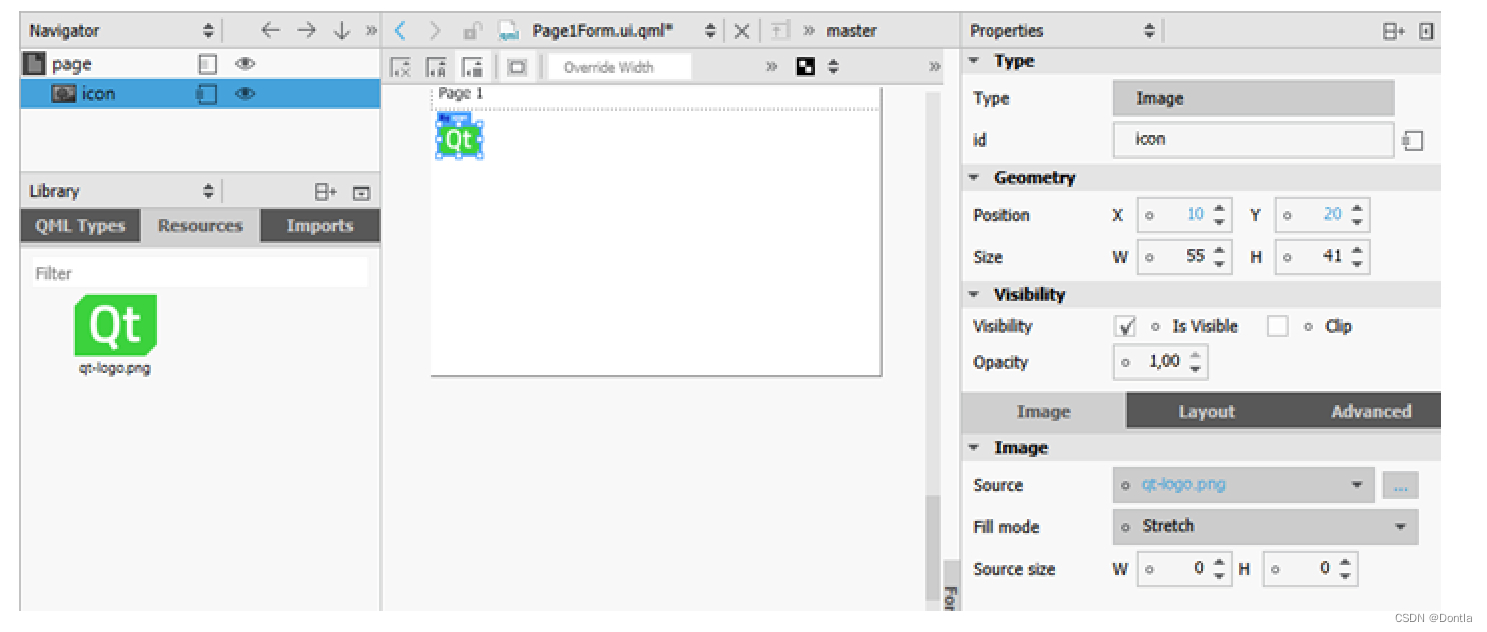Toggle bounding rectangles icon in form toolbar
The height and width of the screenshot is (632, 1487).
[517, 67]
